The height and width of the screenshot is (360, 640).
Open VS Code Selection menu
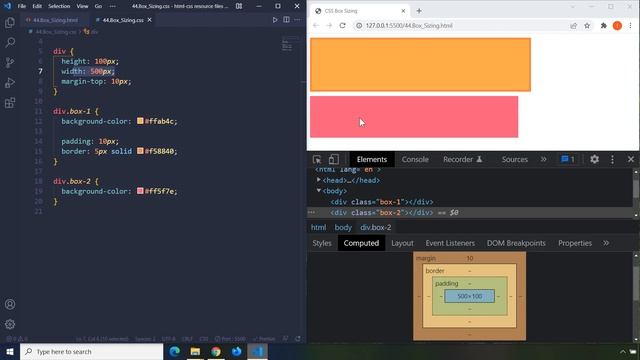click(59, 6)
